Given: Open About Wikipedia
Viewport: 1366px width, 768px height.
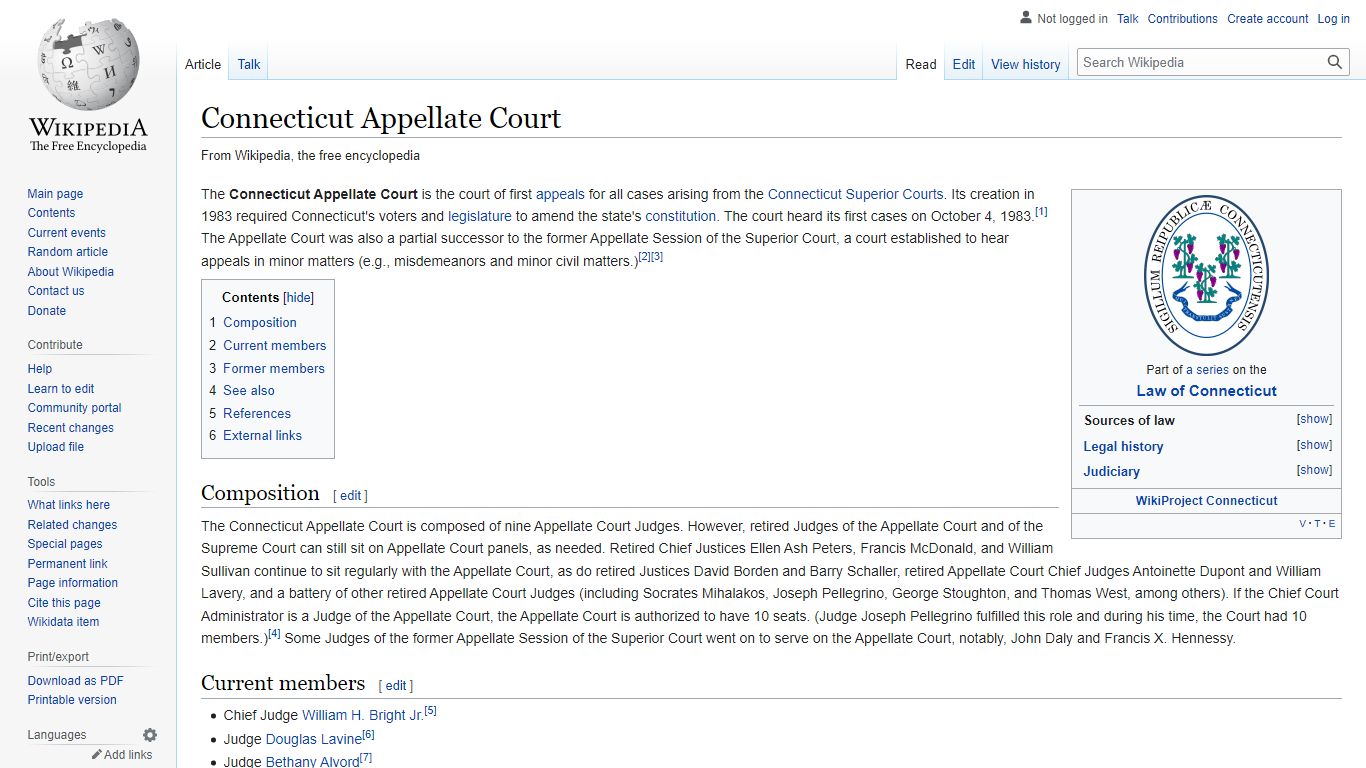Looking at the screenshot, I should [x=71, y=272].
